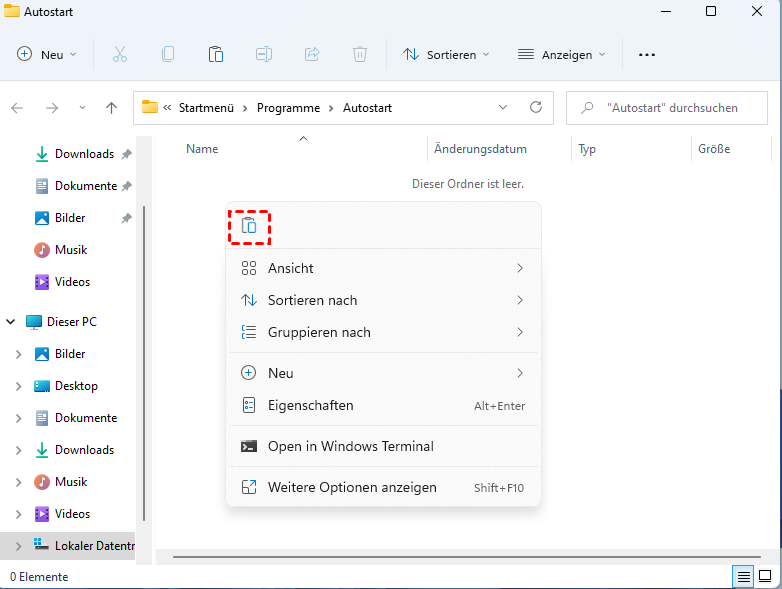
Task: Open the Sortieren dropdown
Action: (446, 54)
